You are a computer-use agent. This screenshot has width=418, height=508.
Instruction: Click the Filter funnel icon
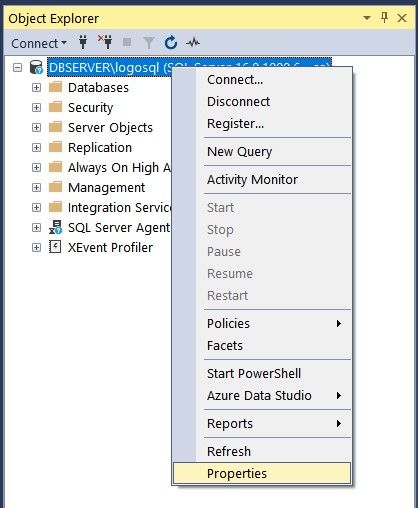[149, 43]
